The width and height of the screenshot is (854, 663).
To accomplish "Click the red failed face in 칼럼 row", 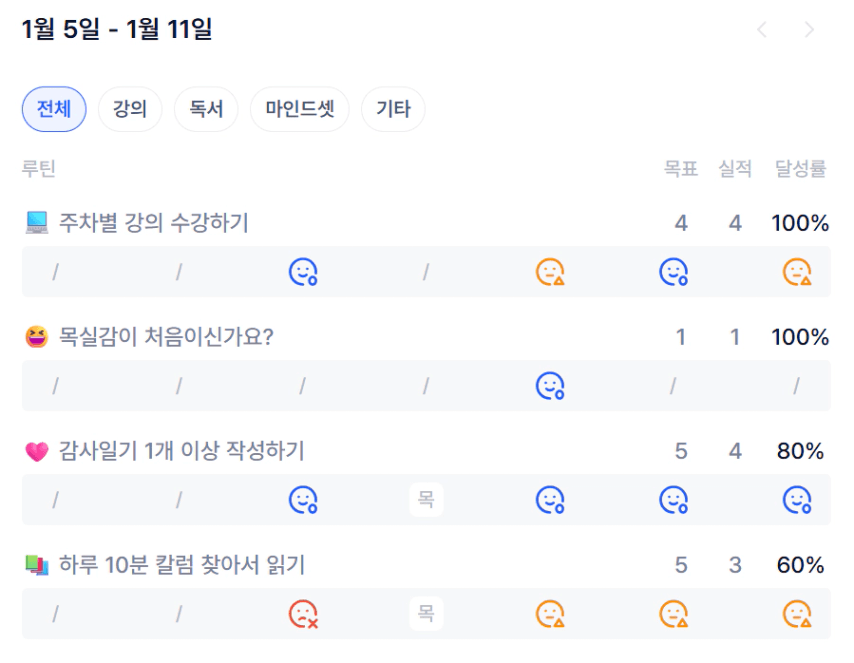I will coord(303,613).
